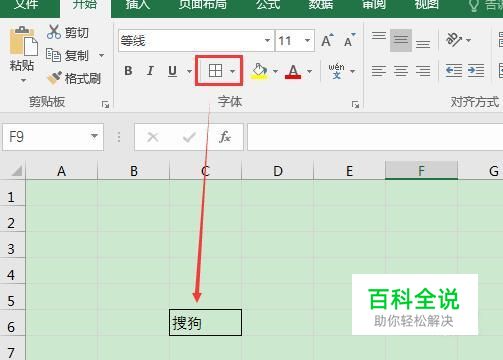Increase indent icon
The height and width of the screenshot is (360, 503).
click(476, 71)
